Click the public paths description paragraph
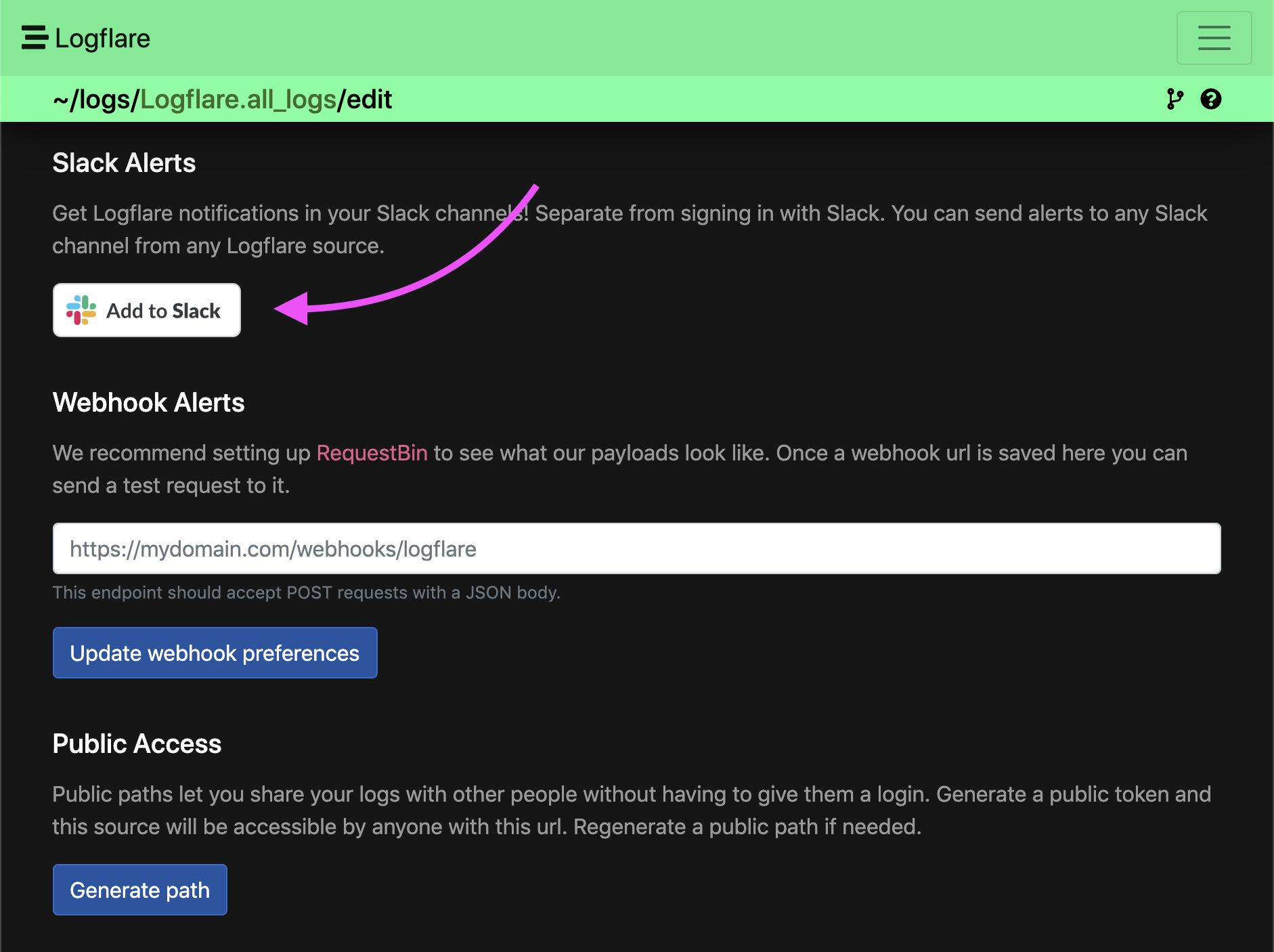This screenshot has width=1274, height=952. (x=631, y=810)
